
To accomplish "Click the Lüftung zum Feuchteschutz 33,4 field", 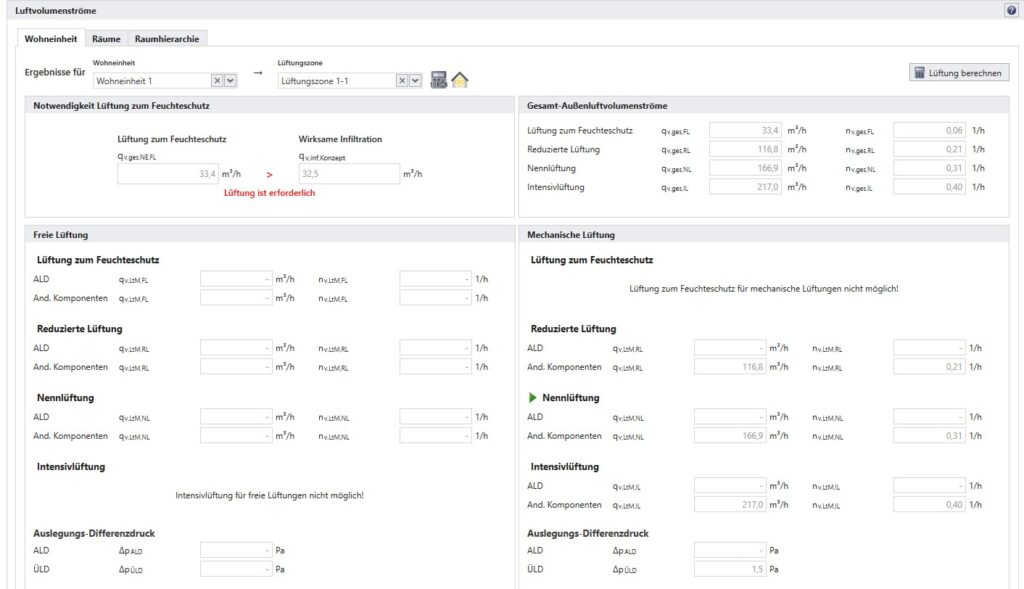I will click(167, 174).
